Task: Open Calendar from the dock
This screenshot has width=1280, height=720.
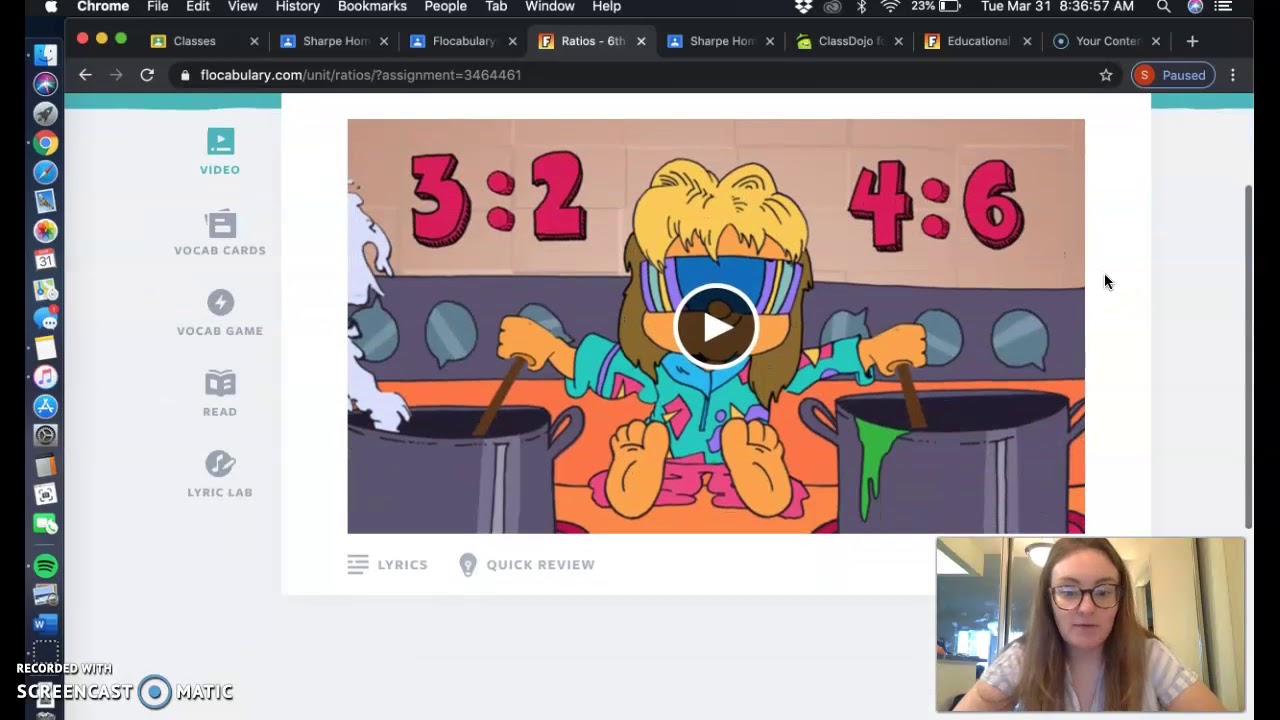Action: [45, 260]
